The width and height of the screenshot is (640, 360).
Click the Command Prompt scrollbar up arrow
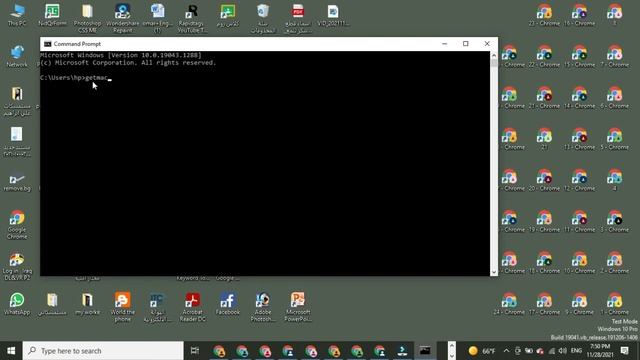pos(494,55)
